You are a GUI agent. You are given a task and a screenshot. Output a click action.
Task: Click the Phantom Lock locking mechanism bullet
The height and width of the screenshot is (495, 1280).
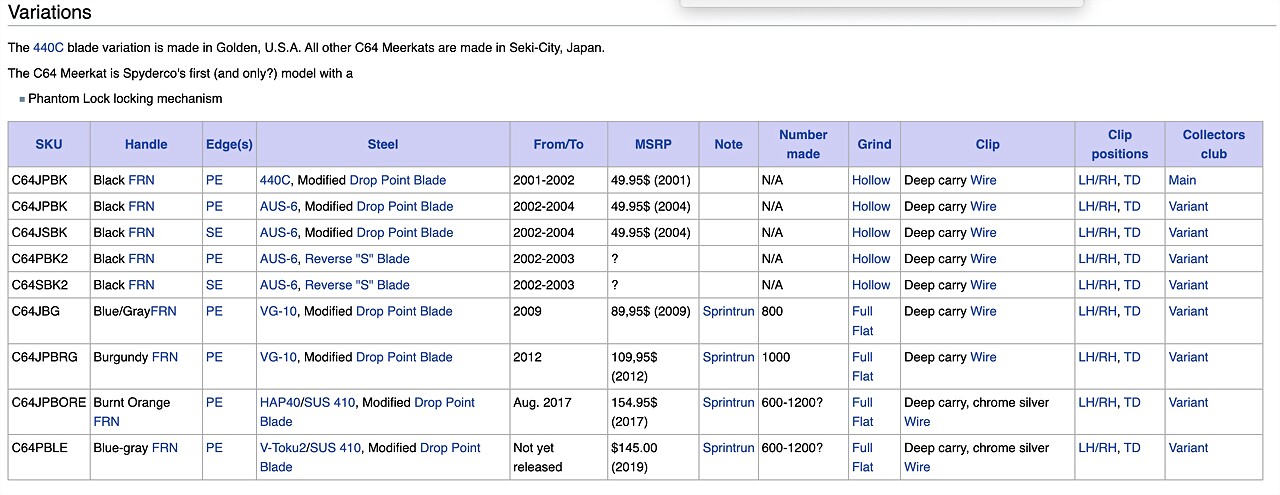click(125, 99)
